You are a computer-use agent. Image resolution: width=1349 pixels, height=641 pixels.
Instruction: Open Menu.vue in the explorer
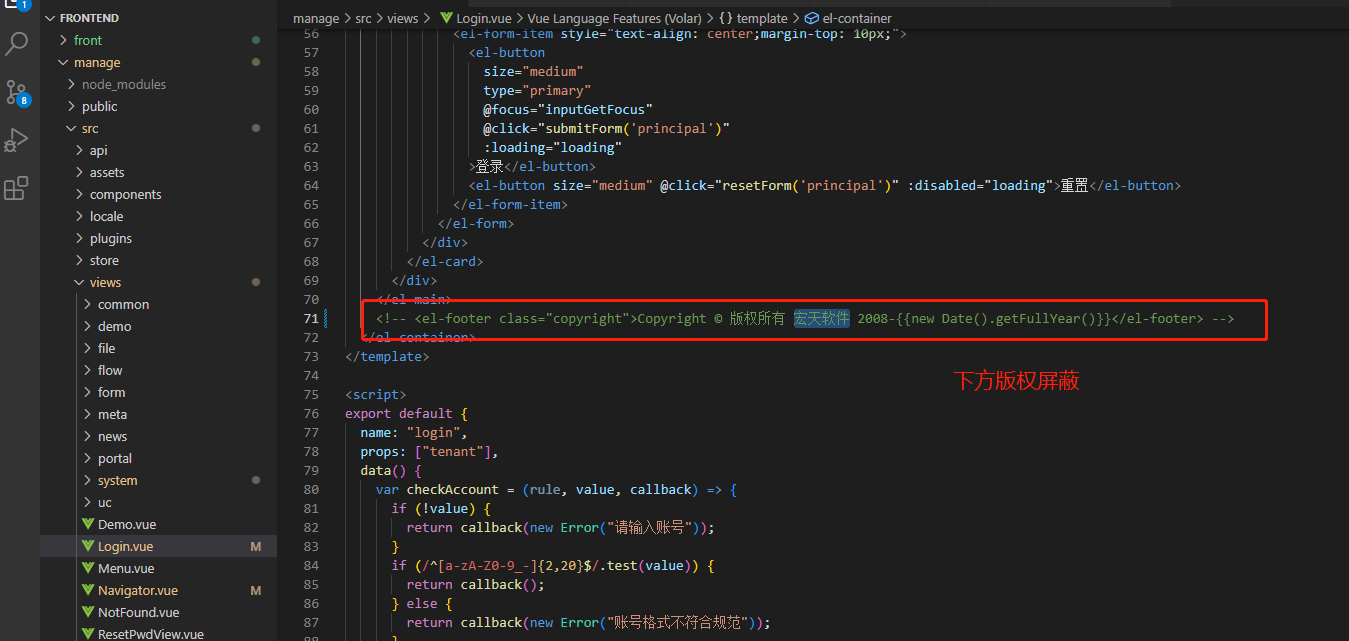click(x=126, y=568)
